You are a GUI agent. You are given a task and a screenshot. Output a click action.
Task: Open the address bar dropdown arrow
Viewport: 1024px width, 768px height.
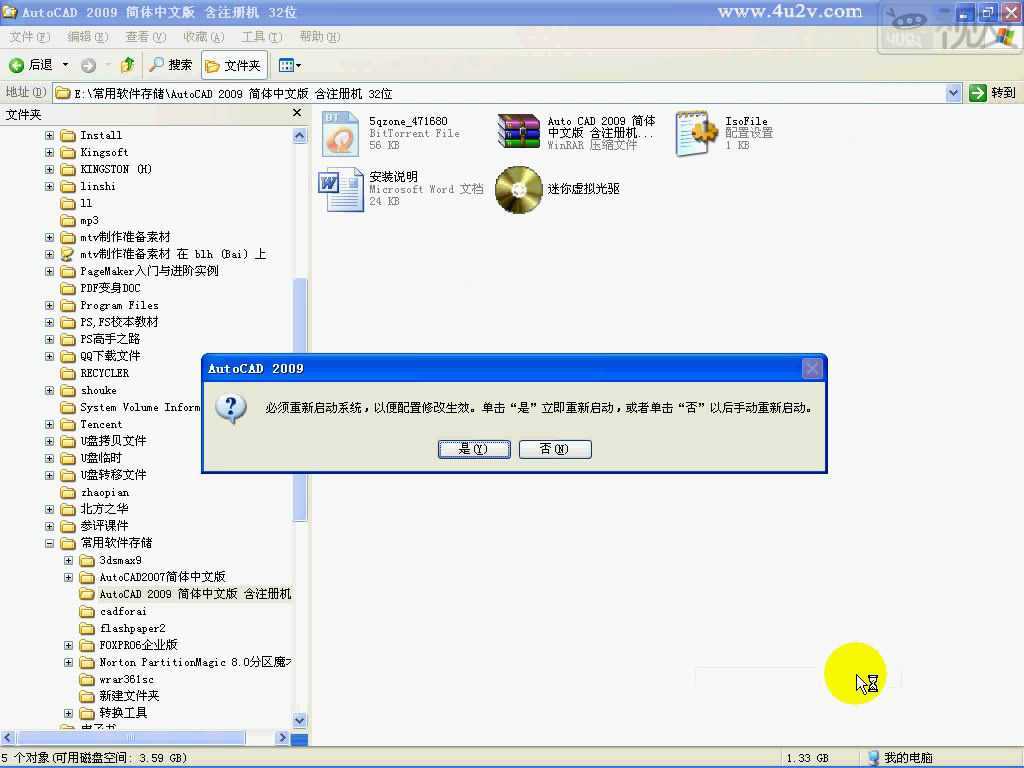tap(953, 93)
